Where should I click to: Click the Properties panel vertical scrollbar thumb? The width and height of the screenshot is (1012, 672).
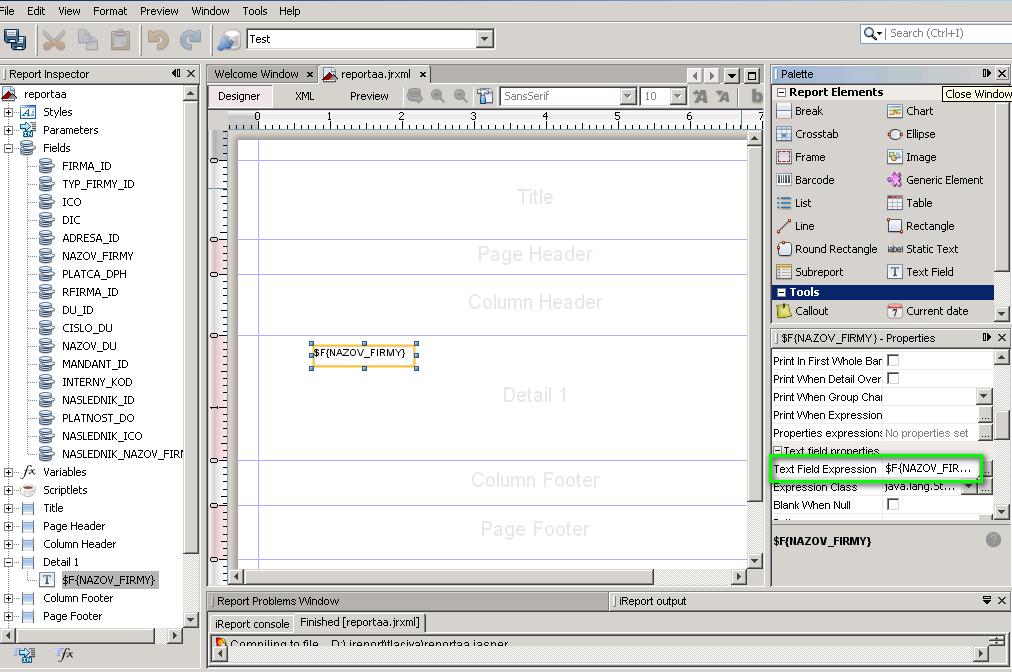coord(1001,425)
